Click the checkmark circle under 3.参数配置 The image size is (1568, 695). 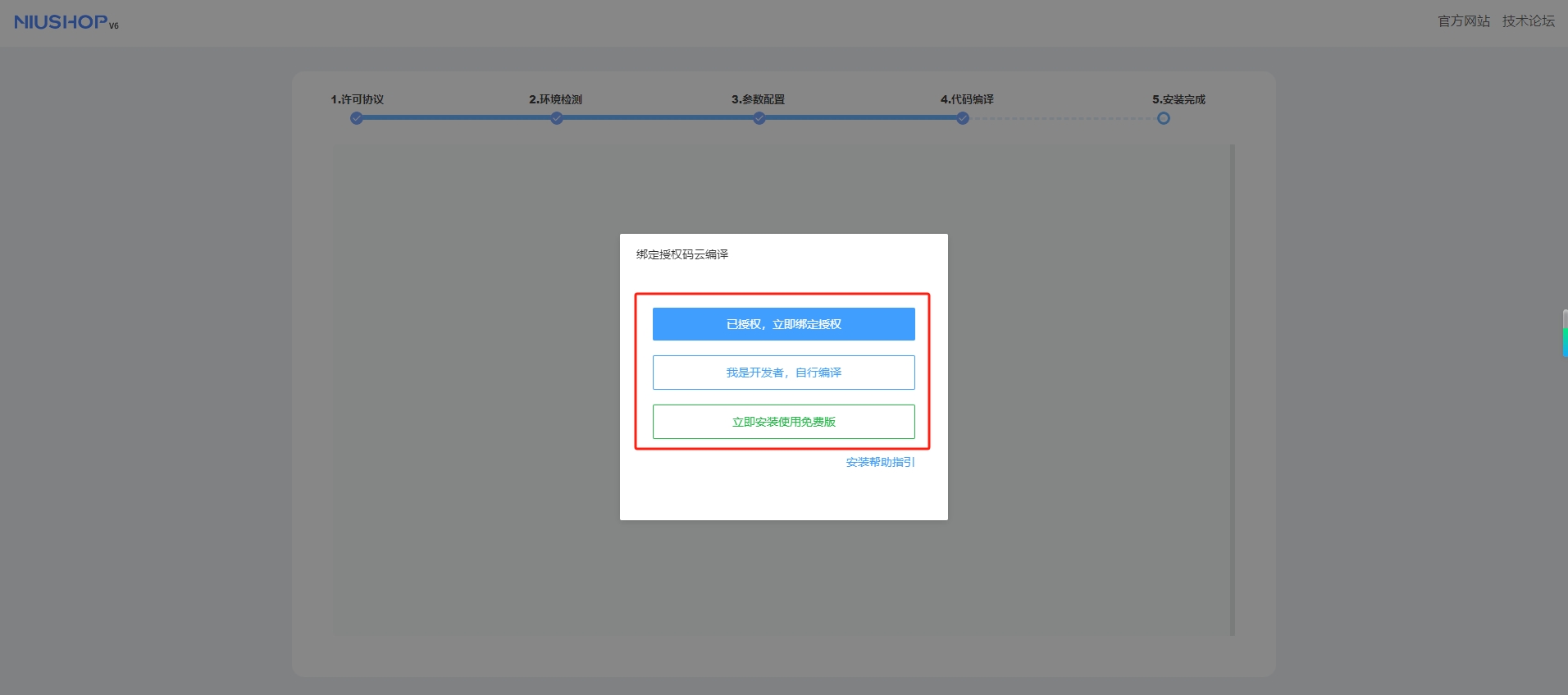pyautogui.click(x=759, y=118)
